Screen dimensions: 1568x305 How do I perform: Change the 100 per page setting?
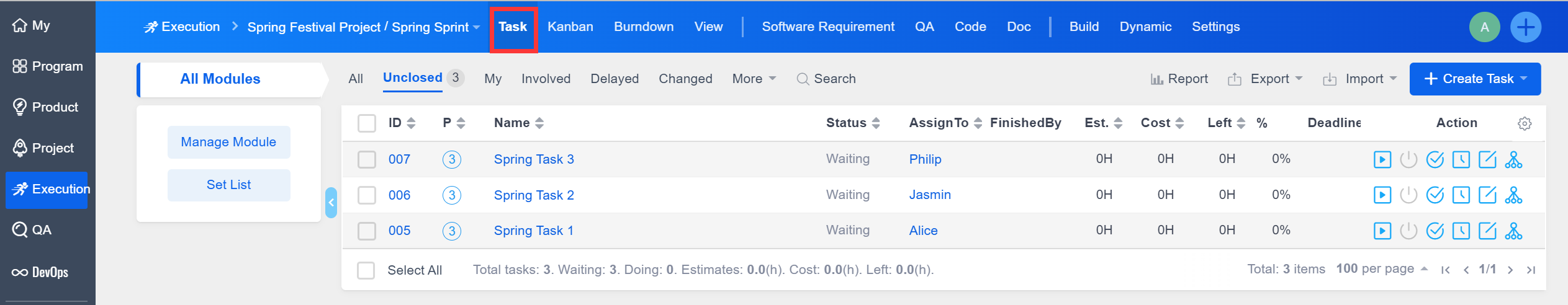tap(1382, 269)
